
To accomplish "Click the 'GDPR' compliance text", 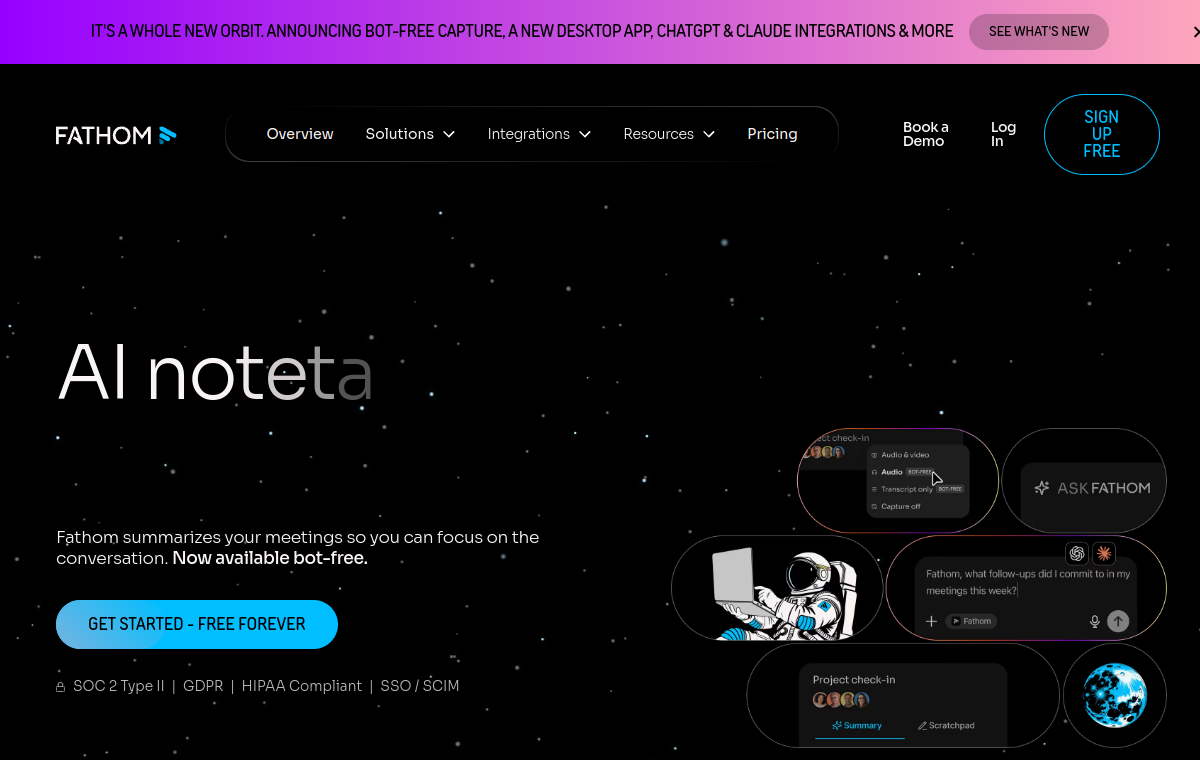I will pos(203,686).
